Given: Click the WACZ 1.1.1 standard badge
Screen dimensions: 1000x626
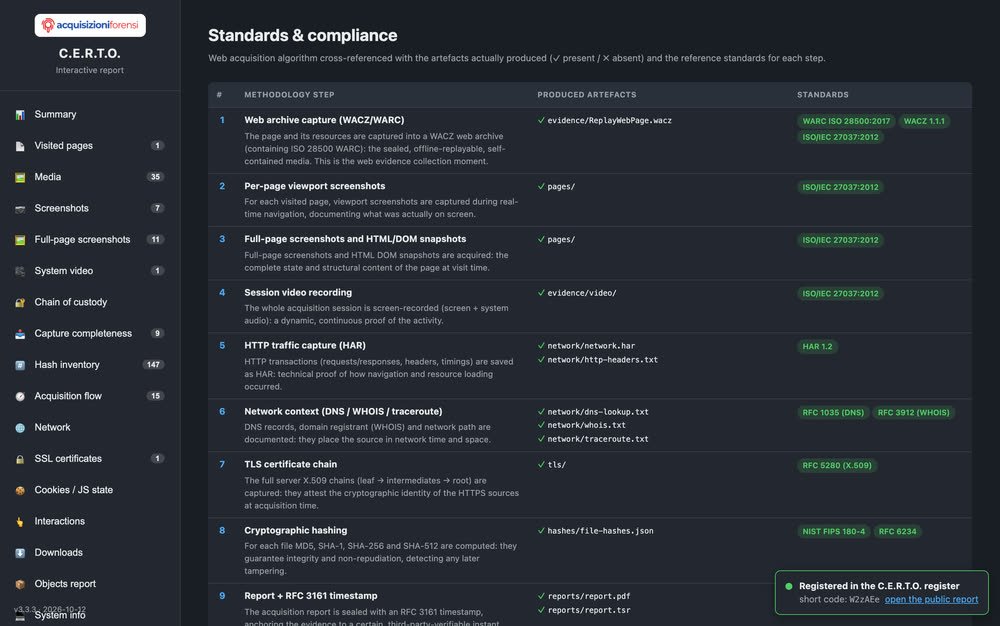Looking at the screenshot, I should [923, 121].
